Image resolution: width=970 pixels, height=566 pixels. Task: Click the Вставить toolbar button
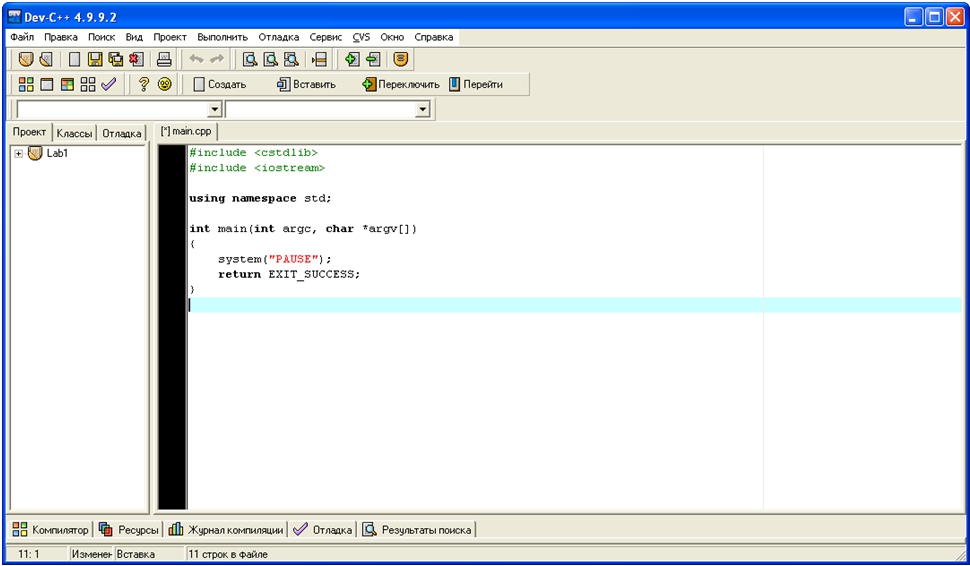click(306, 84)
